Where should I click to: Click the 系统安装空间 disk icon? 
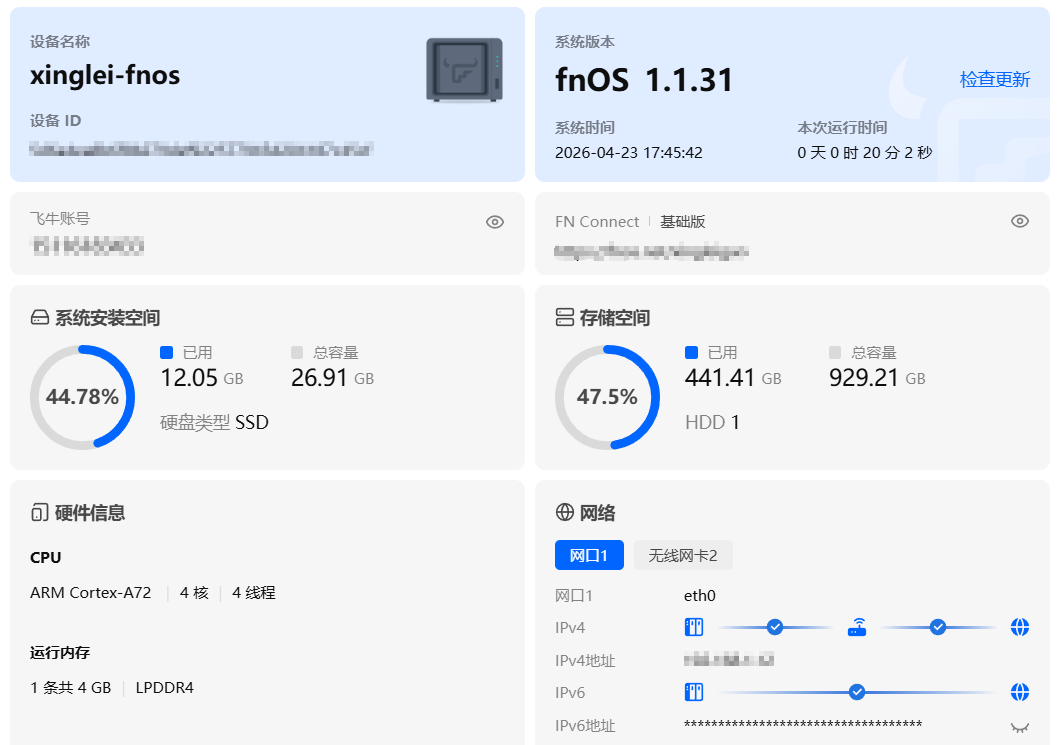[x=40, y=318]
